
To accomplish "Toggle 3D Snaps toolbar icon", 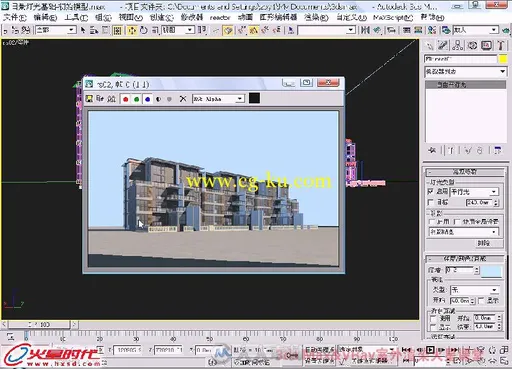I will coord(241,30).
